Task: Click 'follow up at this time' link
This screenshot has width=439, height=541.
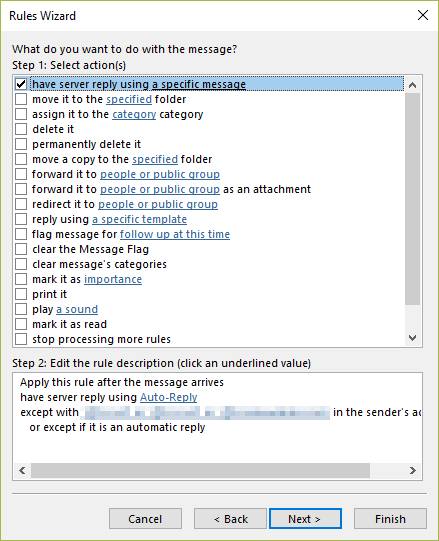Action: click(175, 235)
